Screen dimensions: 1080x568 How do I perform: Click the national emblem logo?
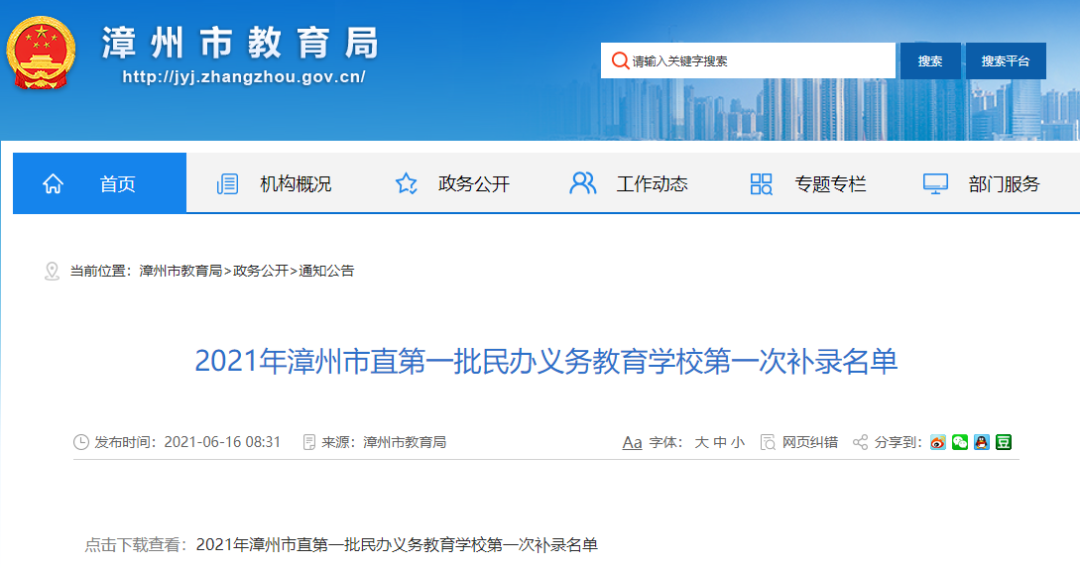(42, 53)
